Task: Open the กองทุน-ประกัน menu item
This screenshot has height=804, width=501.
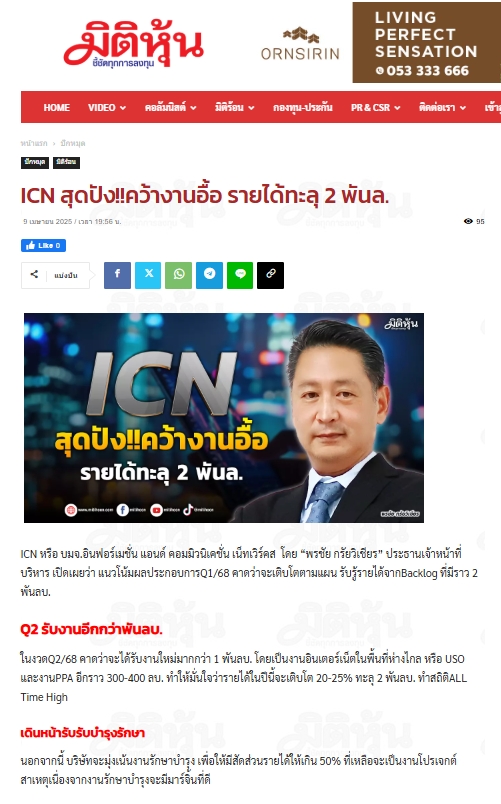Action: [303, 108]
